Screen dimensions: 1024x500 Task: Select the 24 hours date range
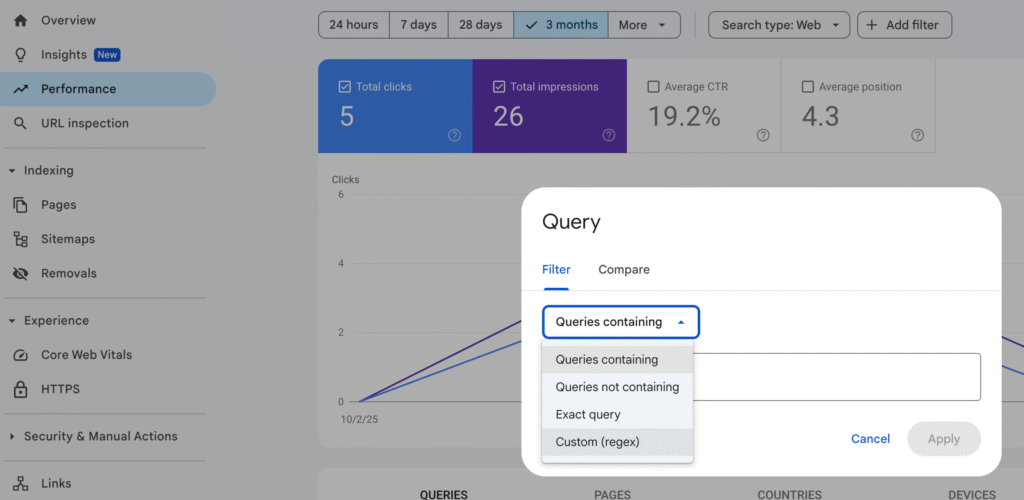(354, 25)
